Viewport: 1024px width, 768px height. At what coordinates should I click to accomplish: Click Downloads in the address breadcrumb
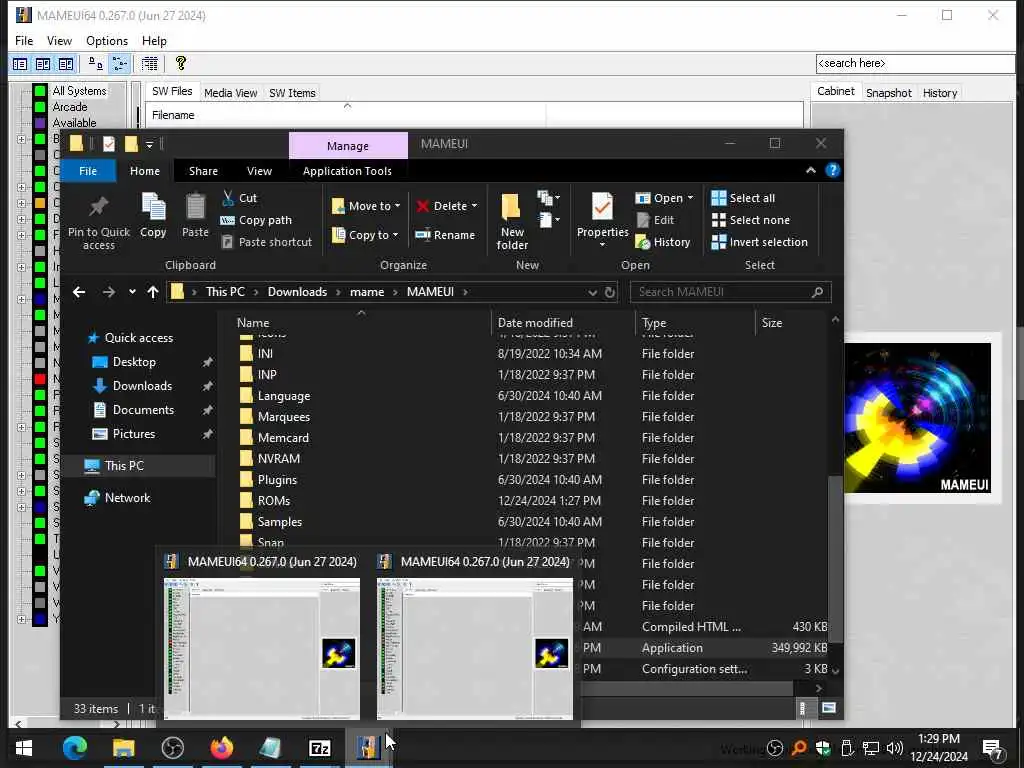[297, 292]
